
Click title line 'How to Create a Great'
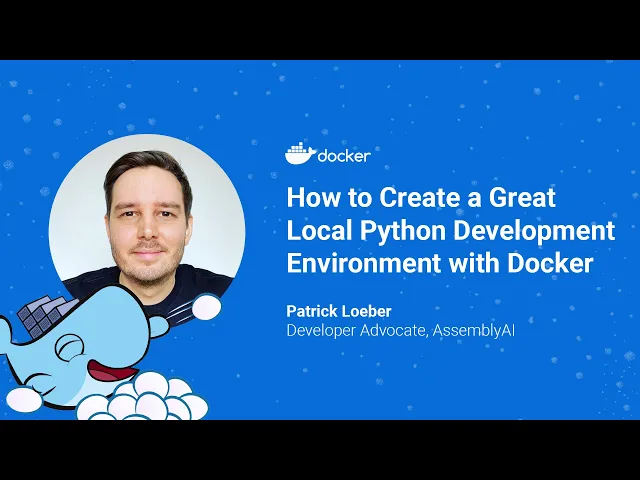tap(421, 197)
